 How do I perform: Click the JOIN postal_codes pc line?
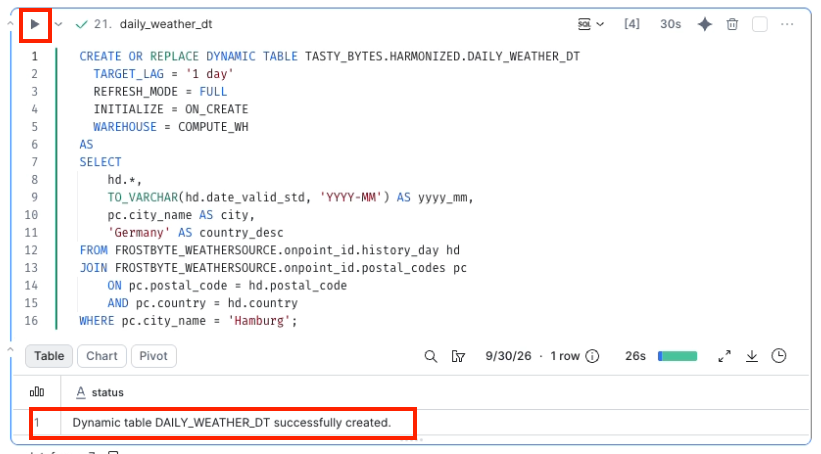pos(273,268)
